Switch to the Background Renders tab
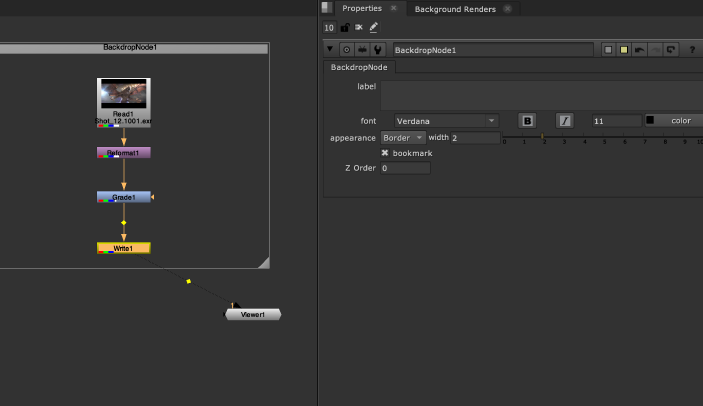Image resolution: width=703 pixels, height=406 pixels. [x=455, y=9]
